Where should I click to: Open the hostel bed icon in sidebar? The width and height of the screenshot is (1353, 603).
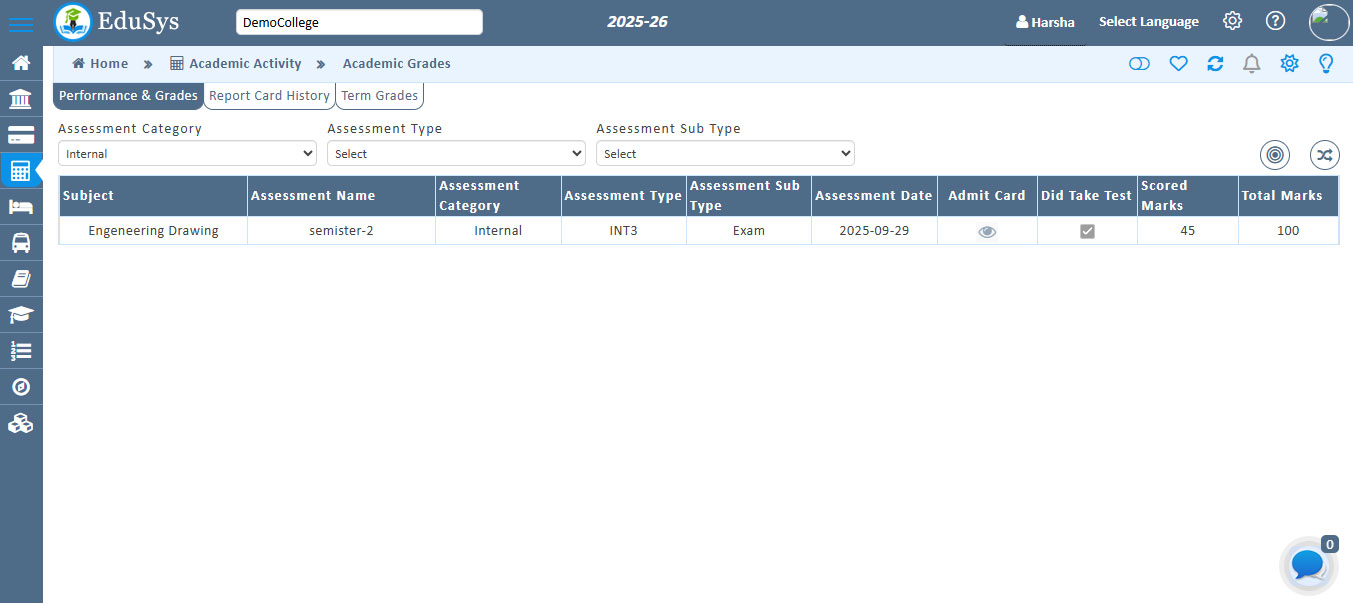(x=21, y=206)
